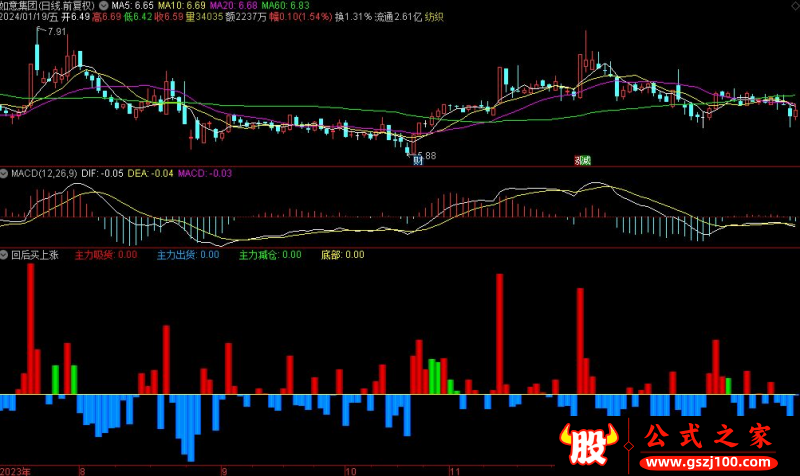Viewport: 800px width, 476px height.
Task: Click the 纺织 sector label
Action: pos(435,17)
